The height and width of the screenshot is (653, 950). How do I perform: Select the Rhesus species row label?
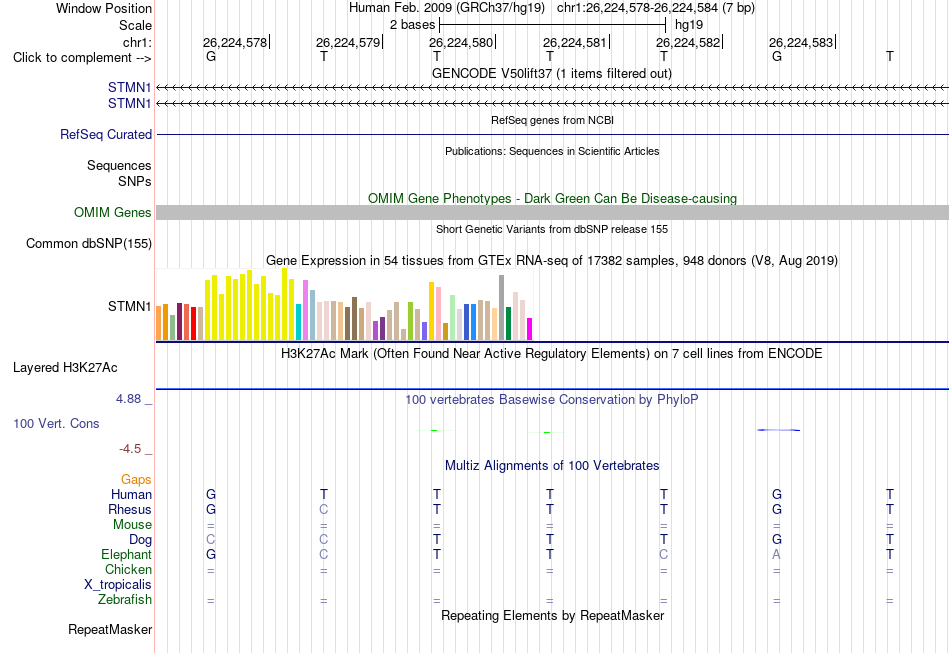(x=130, y=509)
